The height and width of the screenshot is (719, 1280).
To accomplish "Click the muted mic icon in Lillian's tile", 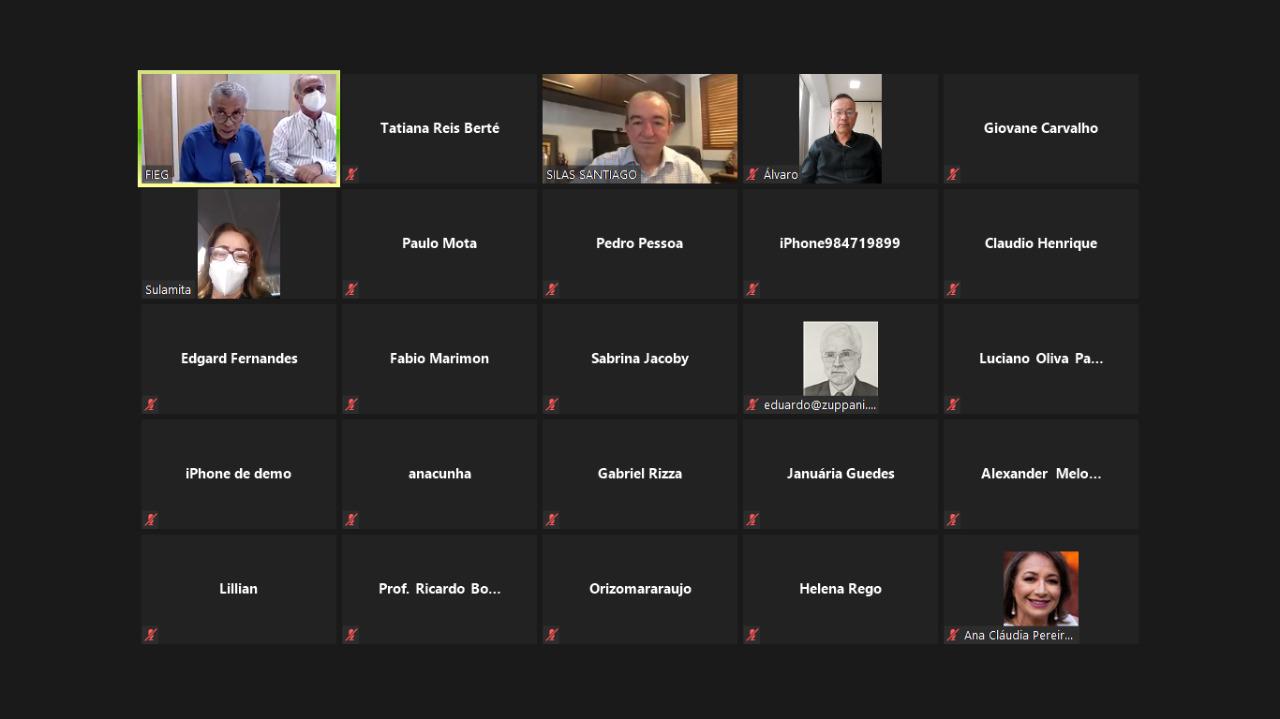I will (x=150, y=634).
